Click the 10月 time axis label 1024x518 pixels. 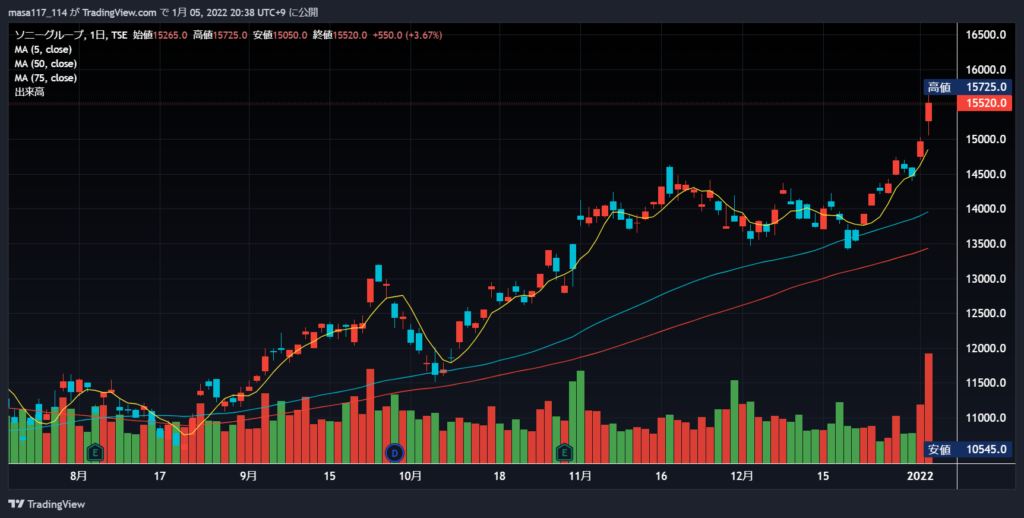pyautogui.click(x=410, y=476)
